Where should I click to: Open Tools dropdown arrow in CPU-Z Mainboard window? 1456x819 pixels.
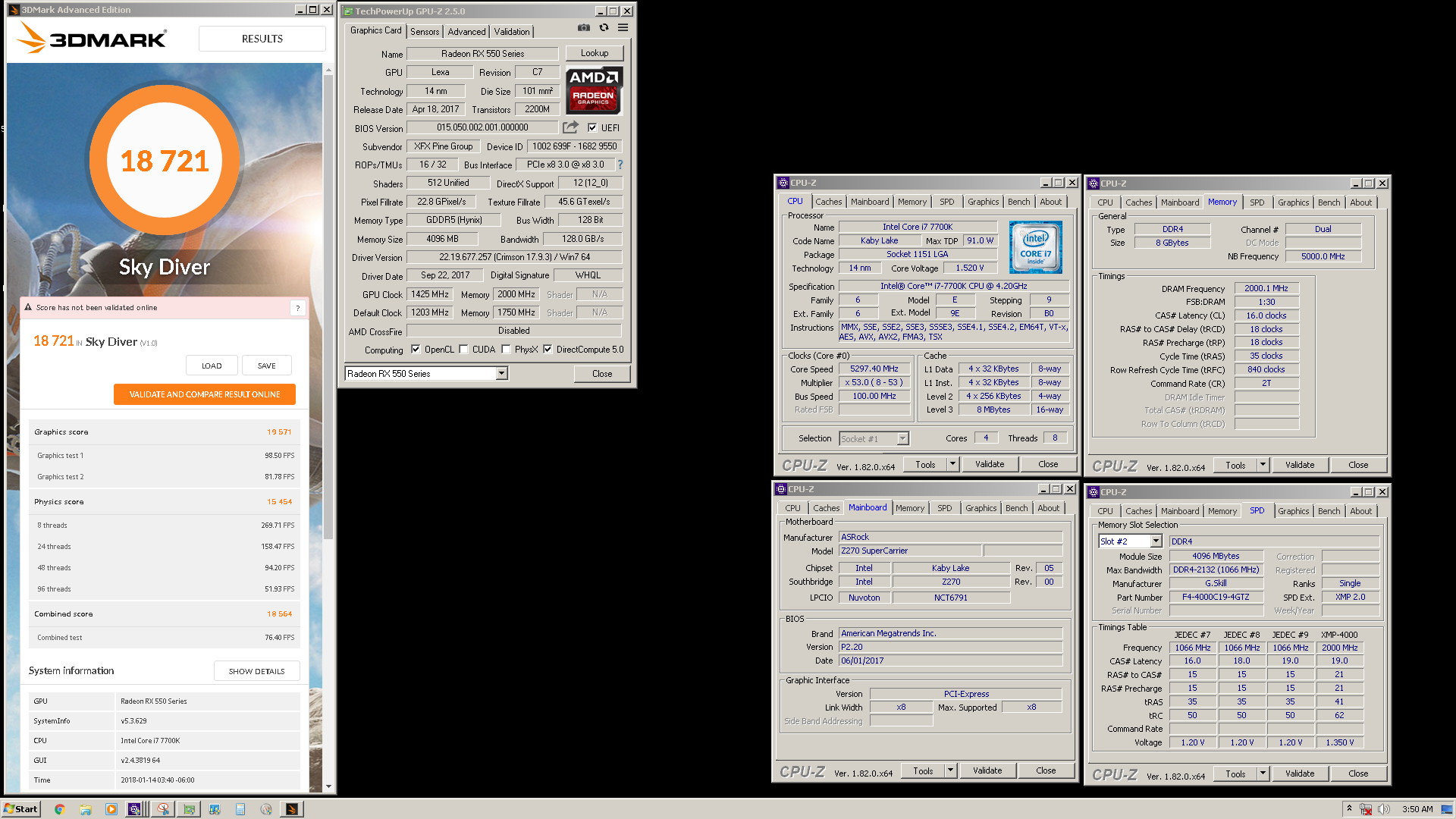(x=950, y=770)
